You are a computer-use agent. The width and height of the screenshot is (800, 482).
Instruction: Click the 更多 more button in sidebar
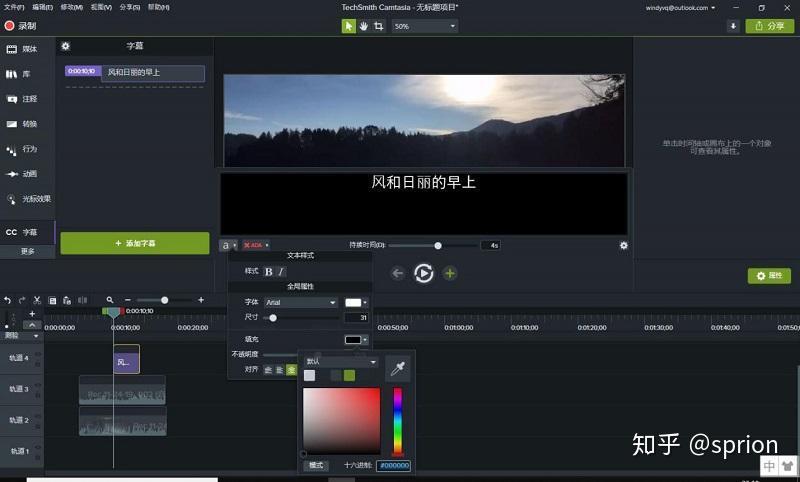pyautogui.click(x=28, y=251)
